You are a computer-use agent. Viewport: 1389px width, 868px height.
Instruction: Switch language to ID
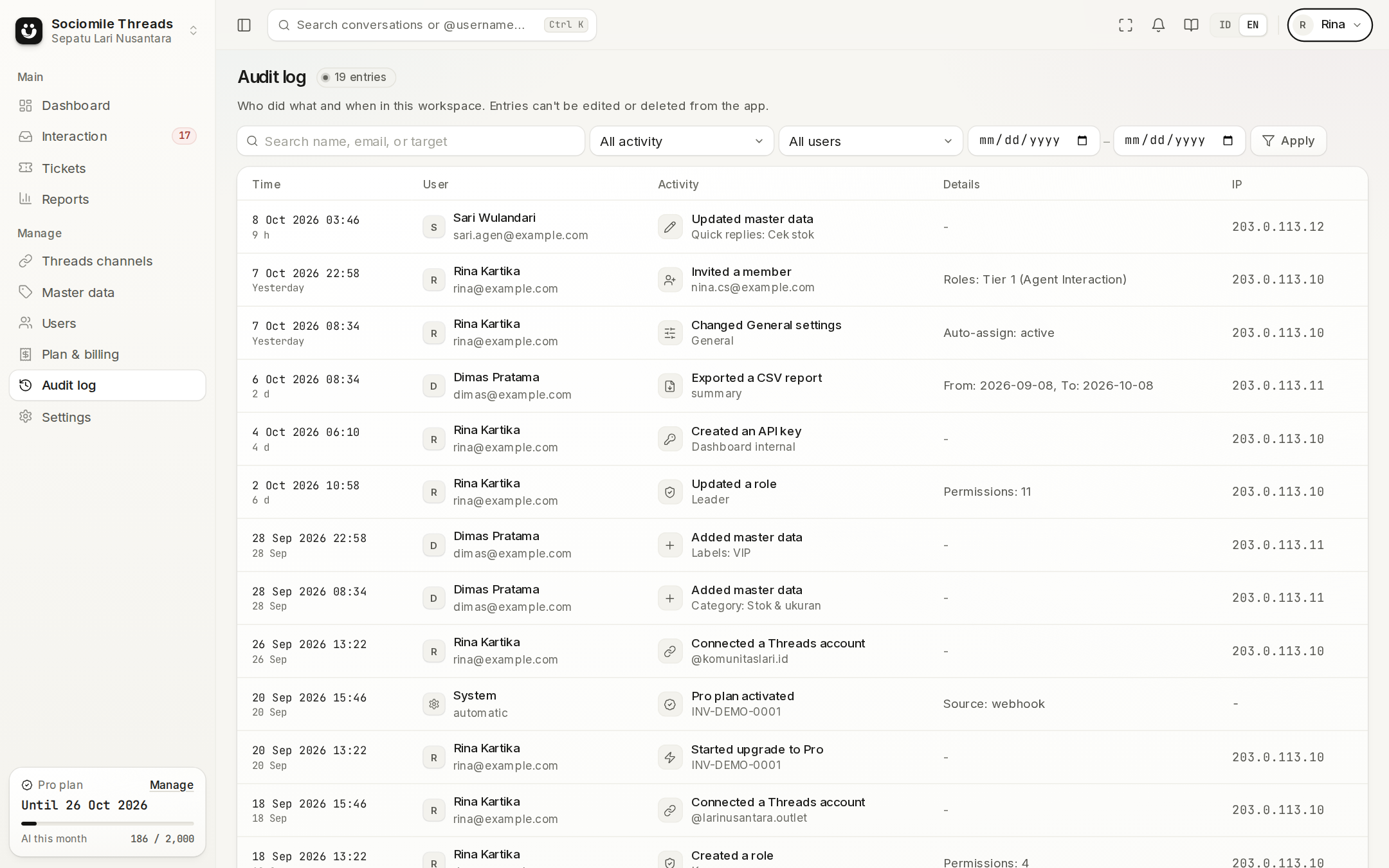pos(1225,25)
